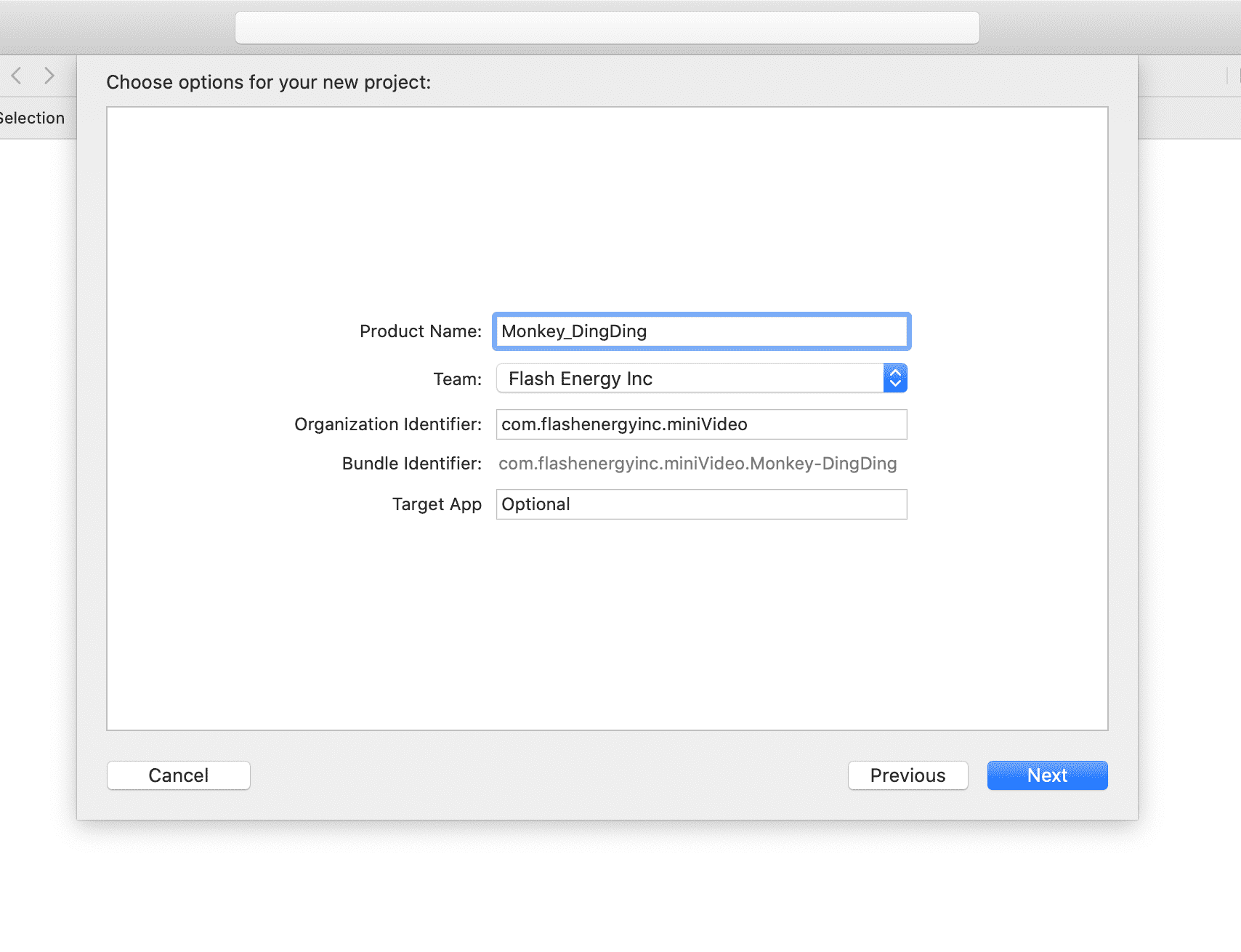This screenshot has height=952, width=1241.
Task: Click the Target App label
Action: point(437,504)
